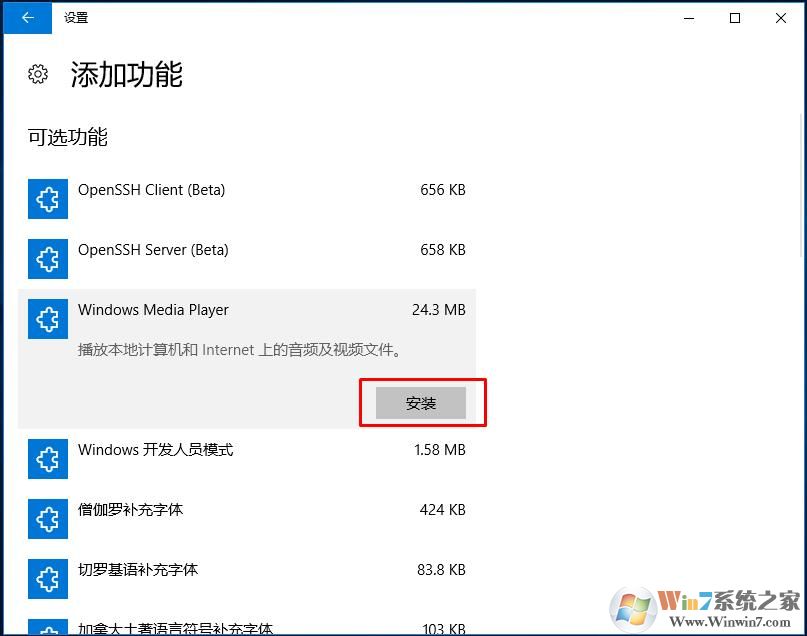
Task: Collapse the Windows Media Player title text
Action: click(153, 310)
